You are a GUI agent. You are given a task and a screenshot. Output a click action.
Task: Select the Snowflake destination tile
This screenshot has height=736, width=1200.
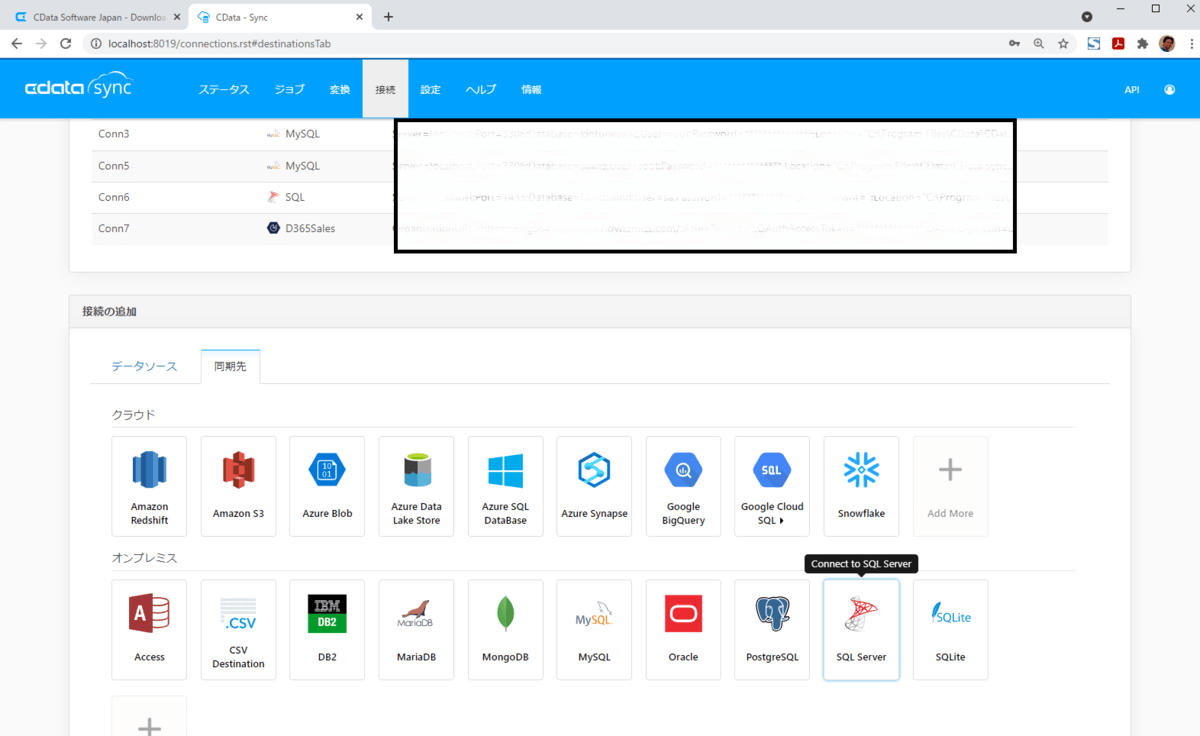[861, 486]
